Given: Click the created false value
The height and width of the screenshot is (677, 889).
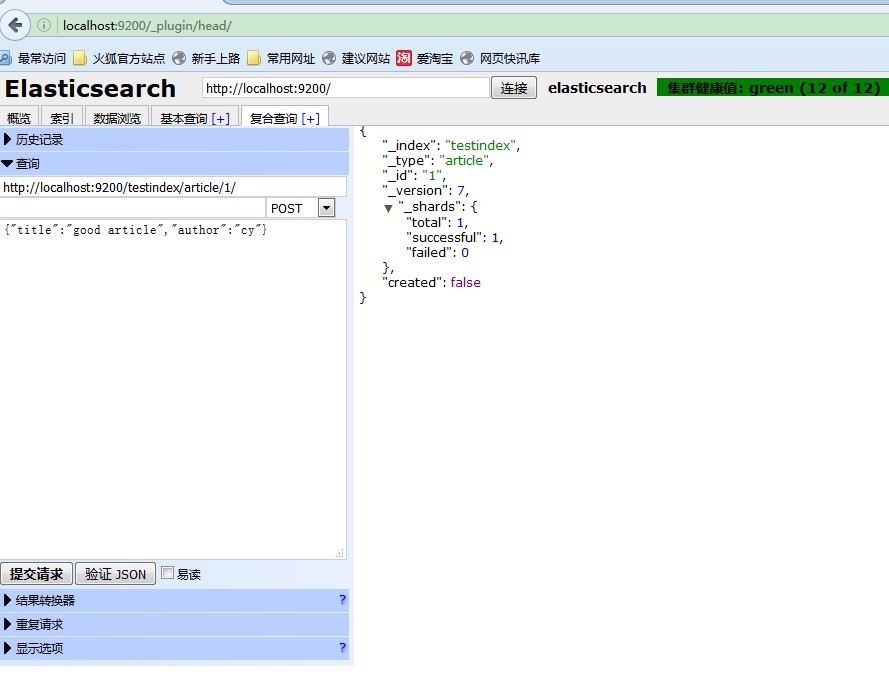Looking at the screenshot, I should [465, 282].
